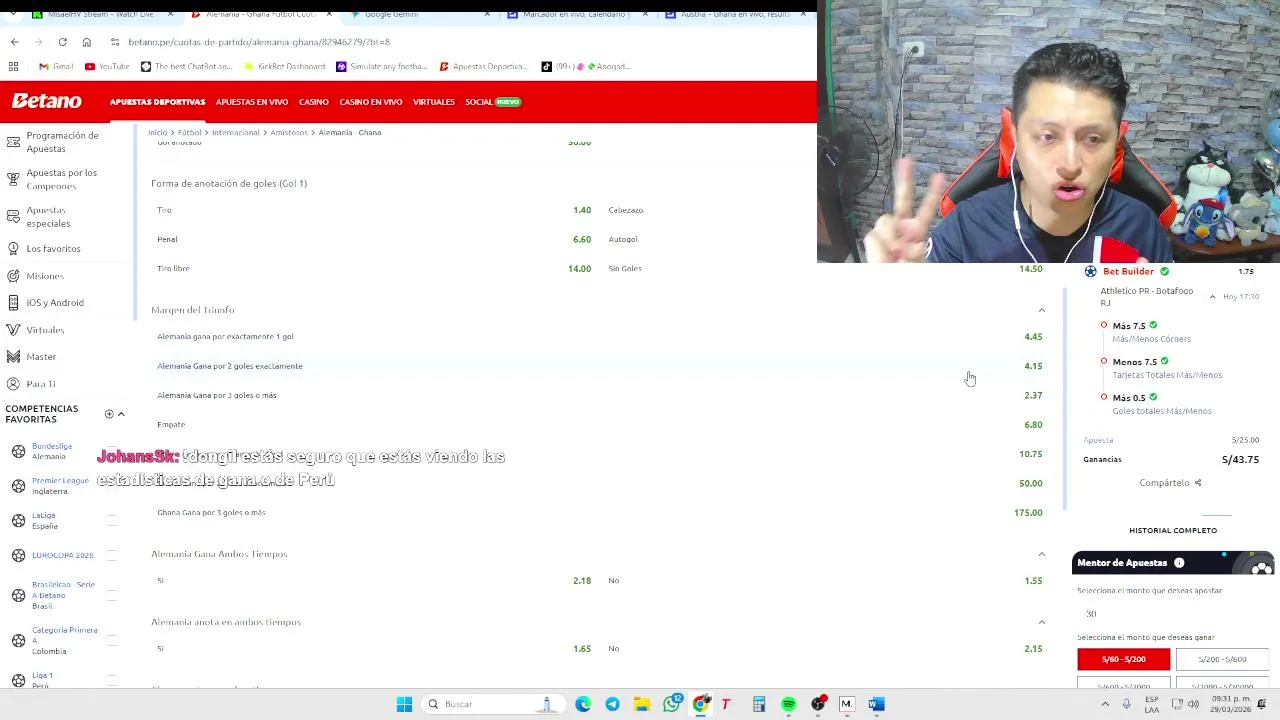
Task: Share the bet with Compártelo
Action: (1170, 483)
